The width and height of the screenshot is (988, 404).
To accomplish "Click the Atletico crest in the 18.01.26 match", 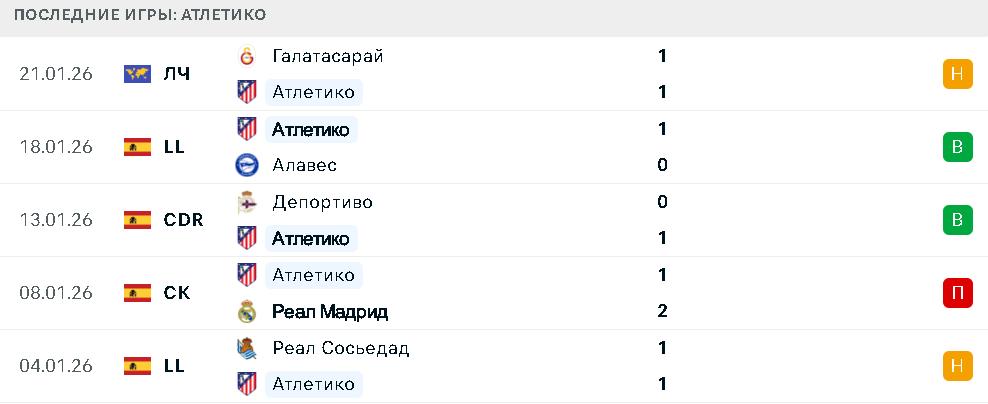I will click(246, 129).
